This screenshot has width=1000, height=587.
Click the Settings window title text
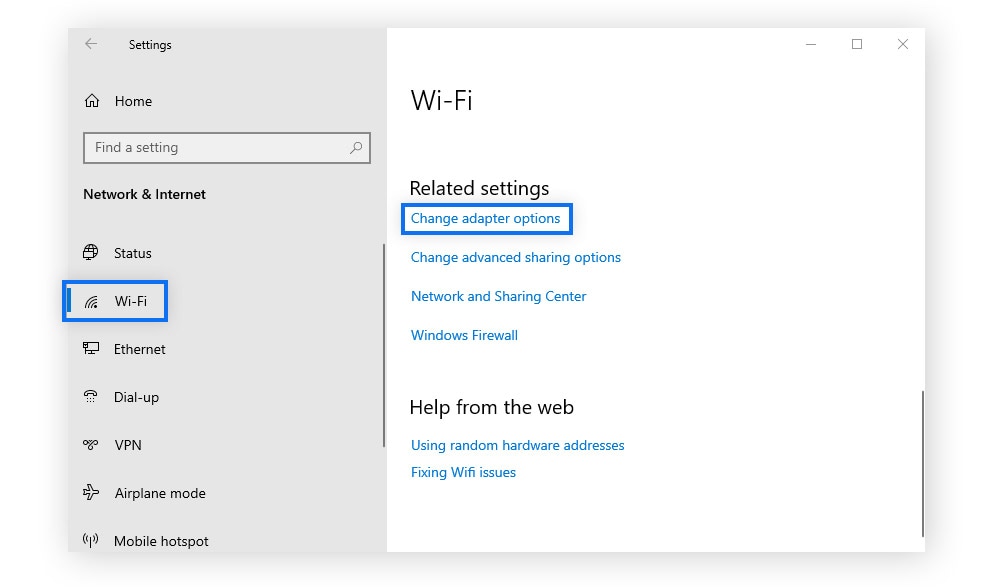(x=150, y=45)
